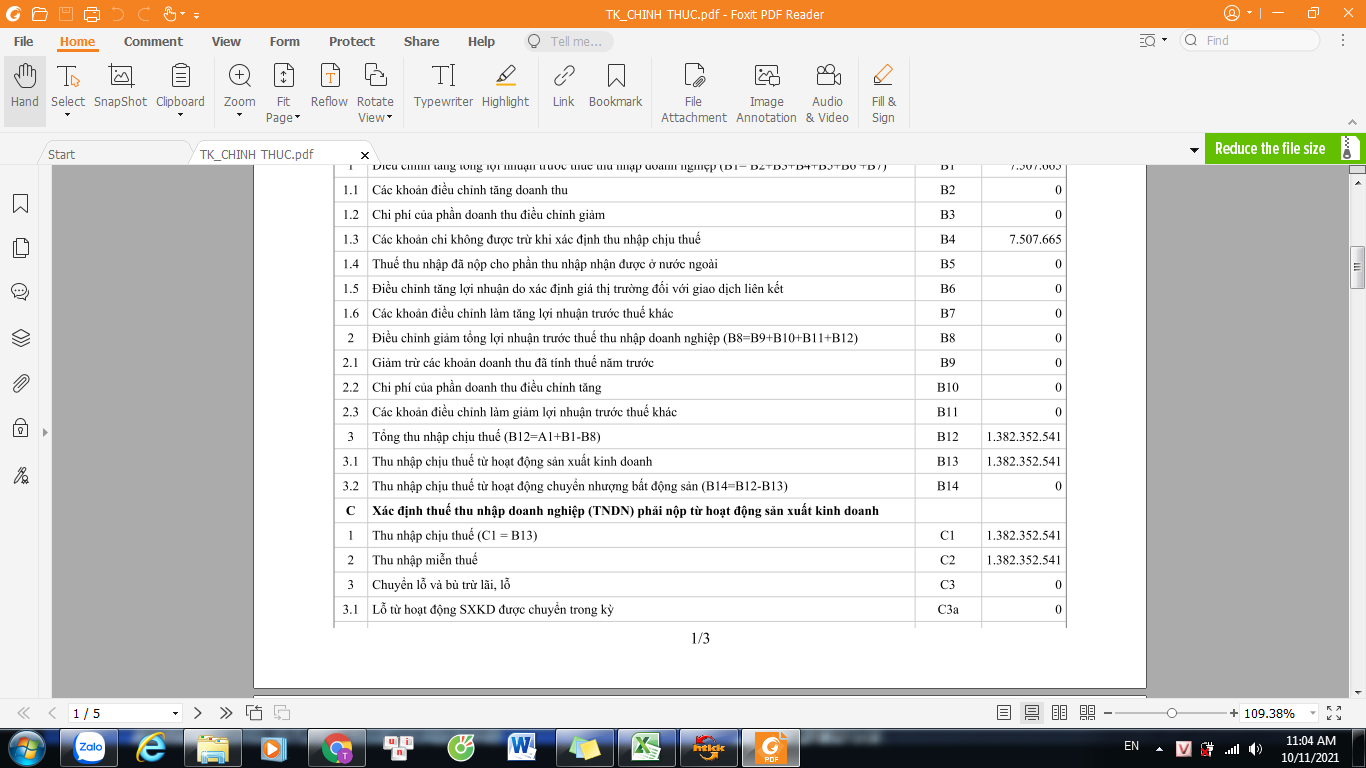This screenshot has height=768, width=1366.
Task: Select the Typewriter tool
Action: pyautogui.click(x=443, y=87)
